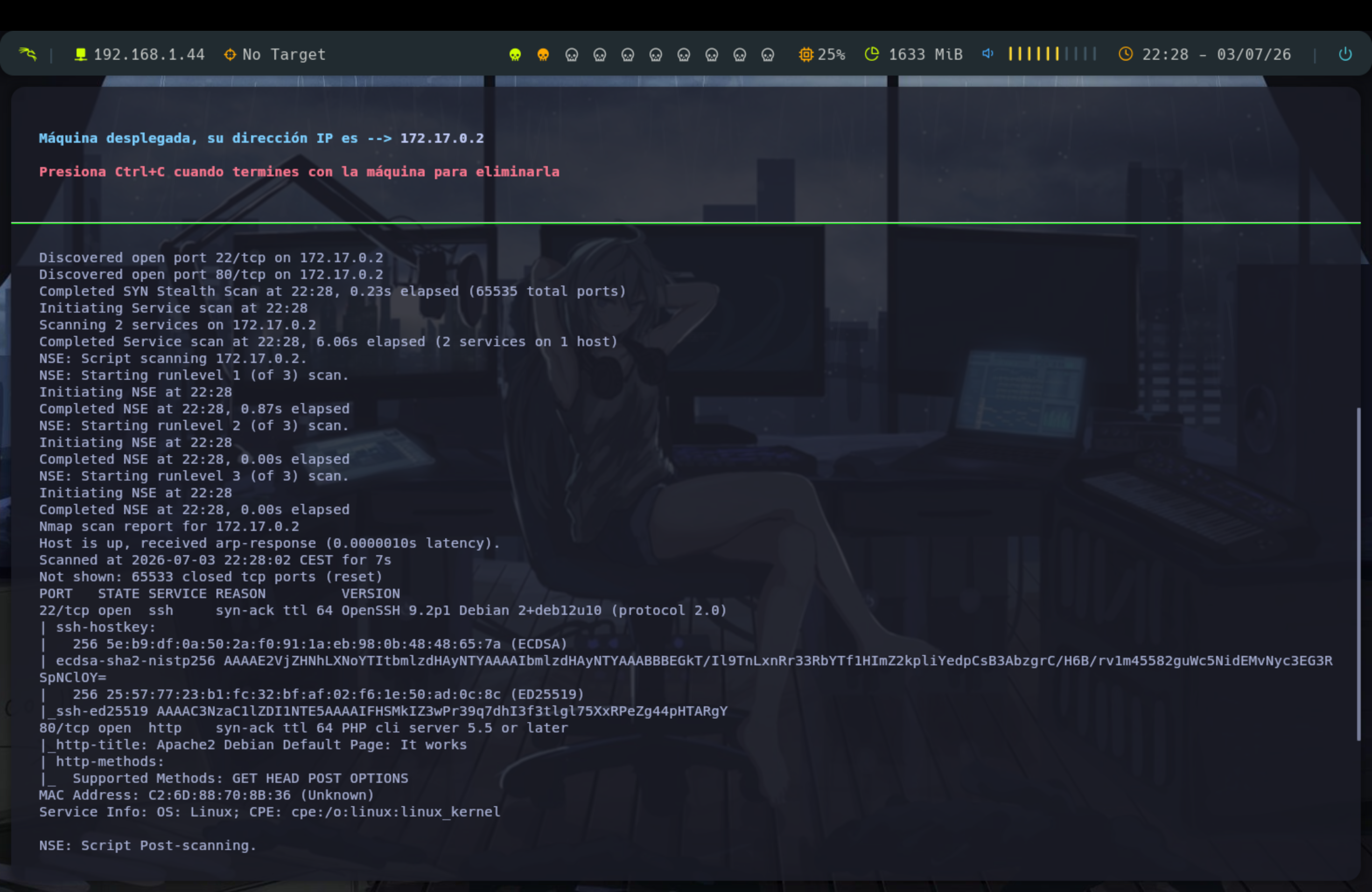Click the NSE: Script Post-scanning line
This screenshot has width=1372, height=892.
pos(147,845)
